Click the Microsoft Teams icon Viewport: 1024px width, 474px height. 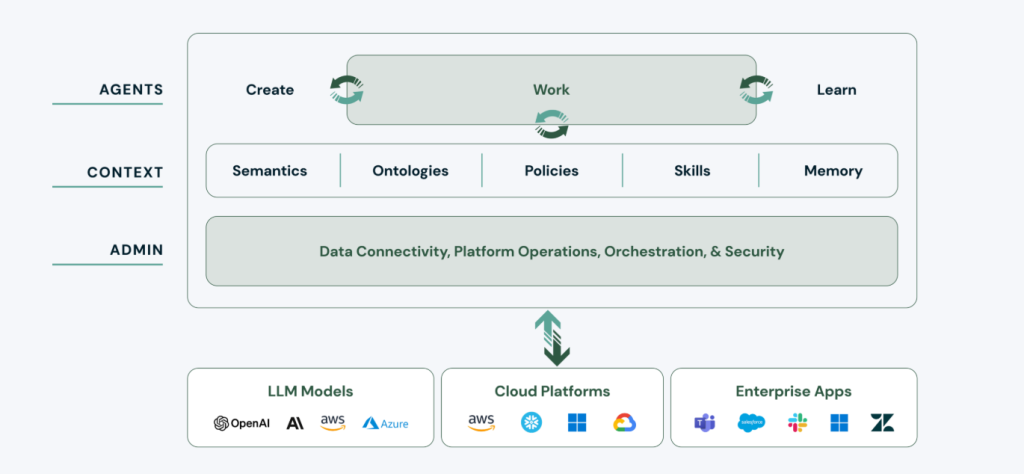point(705,422)
